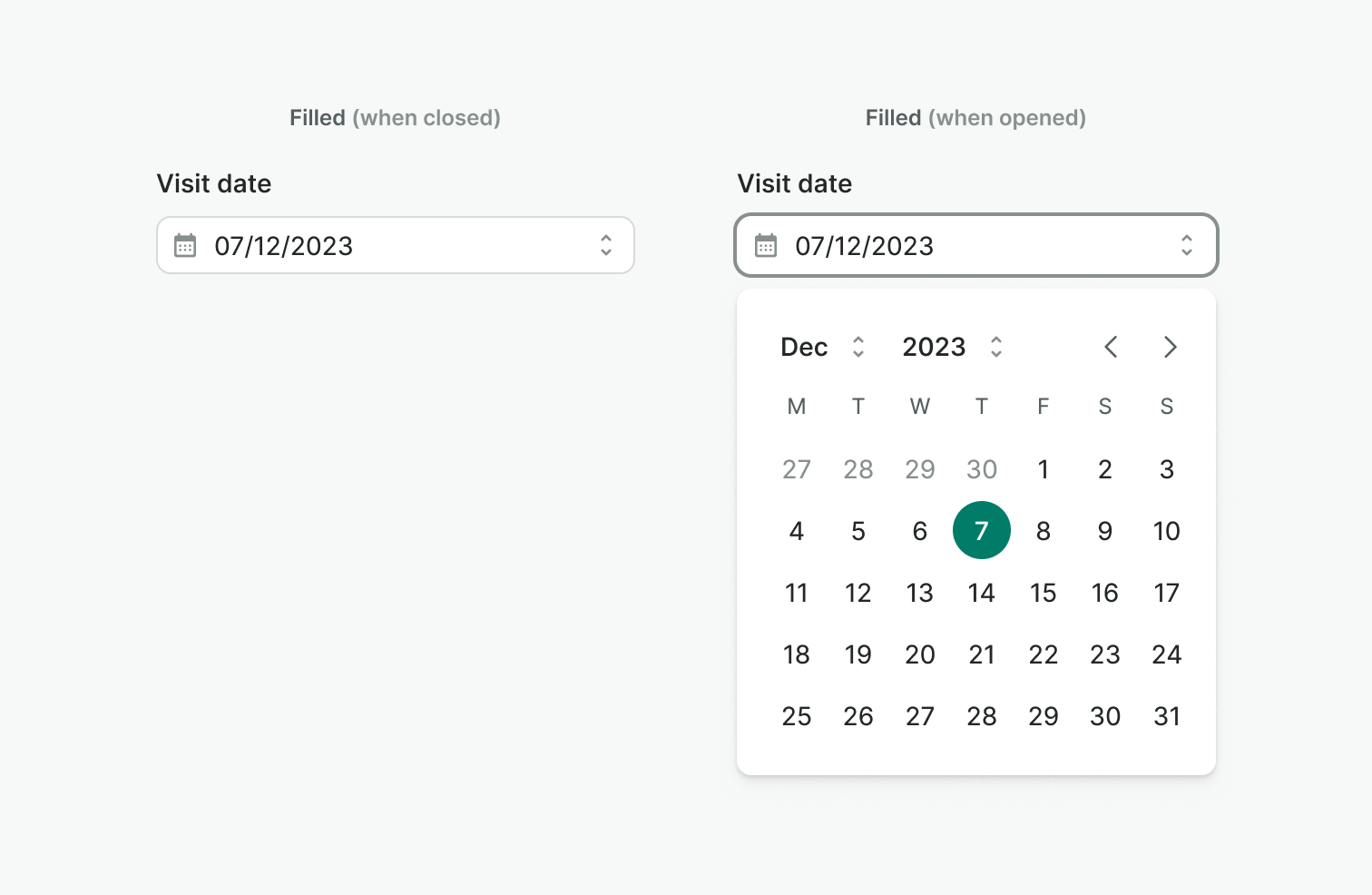Open the year selector next to 2023
This screenshot has width=1372, height=895.
pos(996,347)
